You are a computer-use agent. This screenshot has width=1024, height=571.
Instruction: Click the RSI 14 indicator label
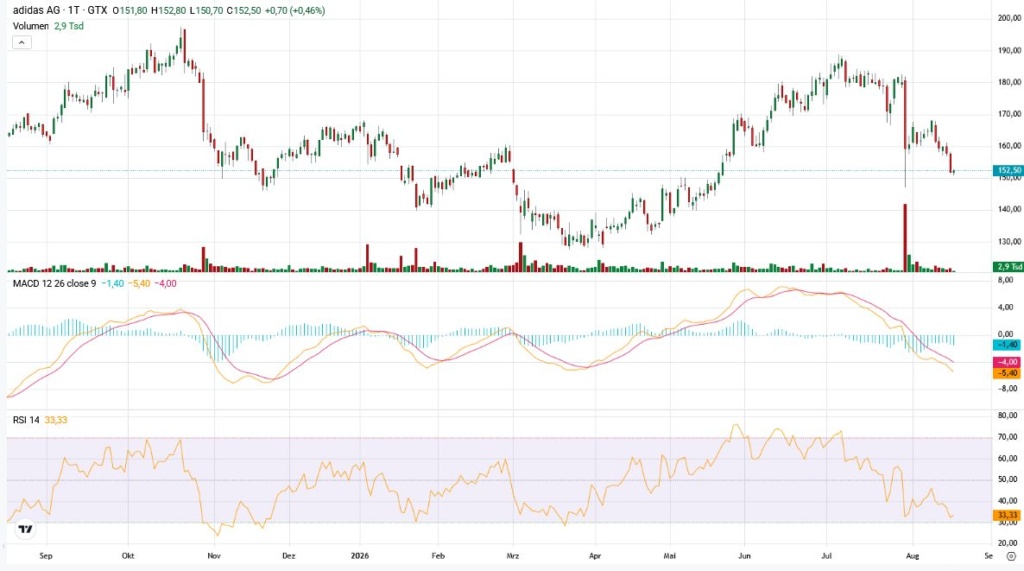click(x=26, y=419)
